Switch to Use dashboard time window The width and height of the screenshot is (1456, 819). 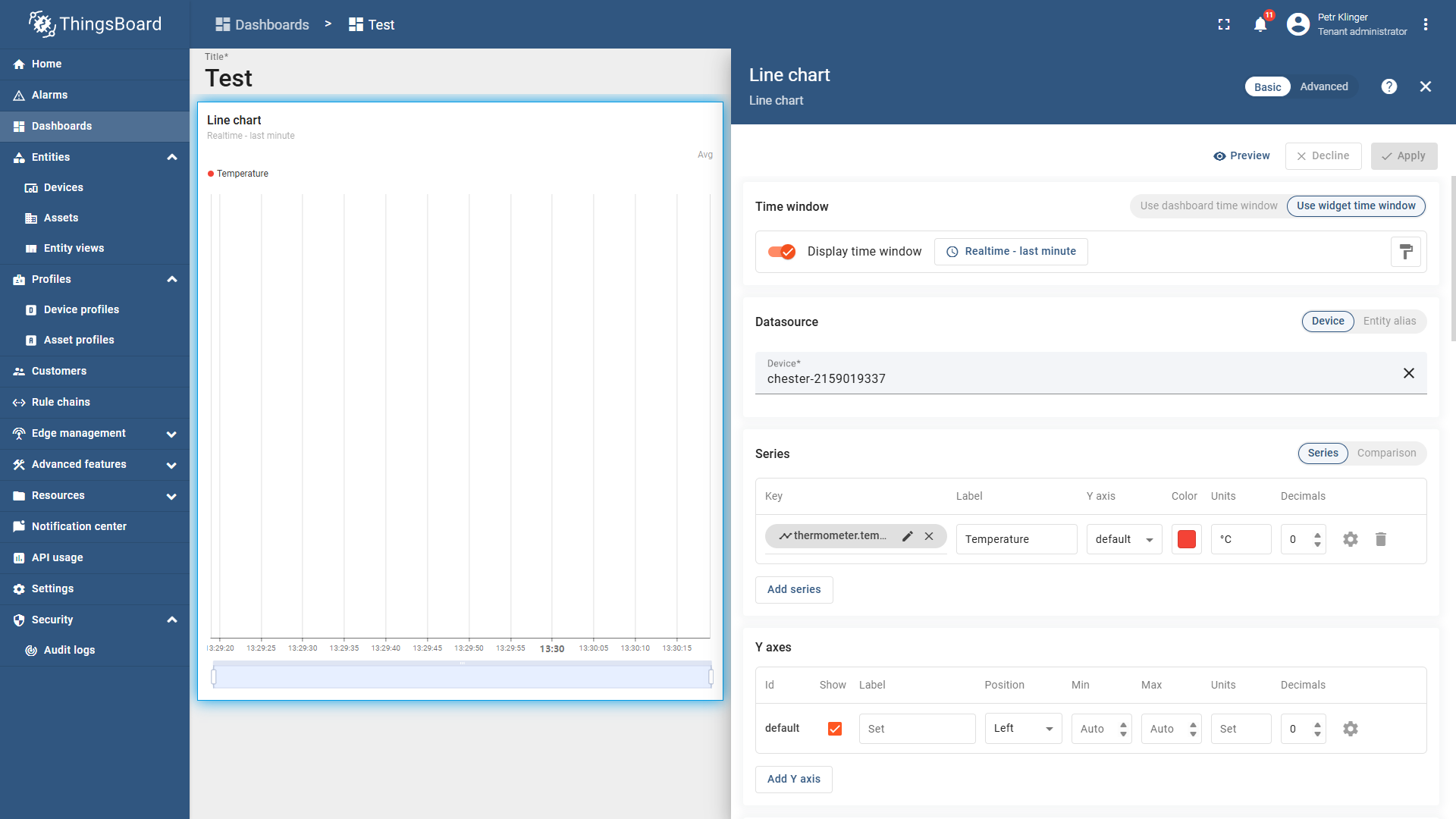click(1208, 206)
